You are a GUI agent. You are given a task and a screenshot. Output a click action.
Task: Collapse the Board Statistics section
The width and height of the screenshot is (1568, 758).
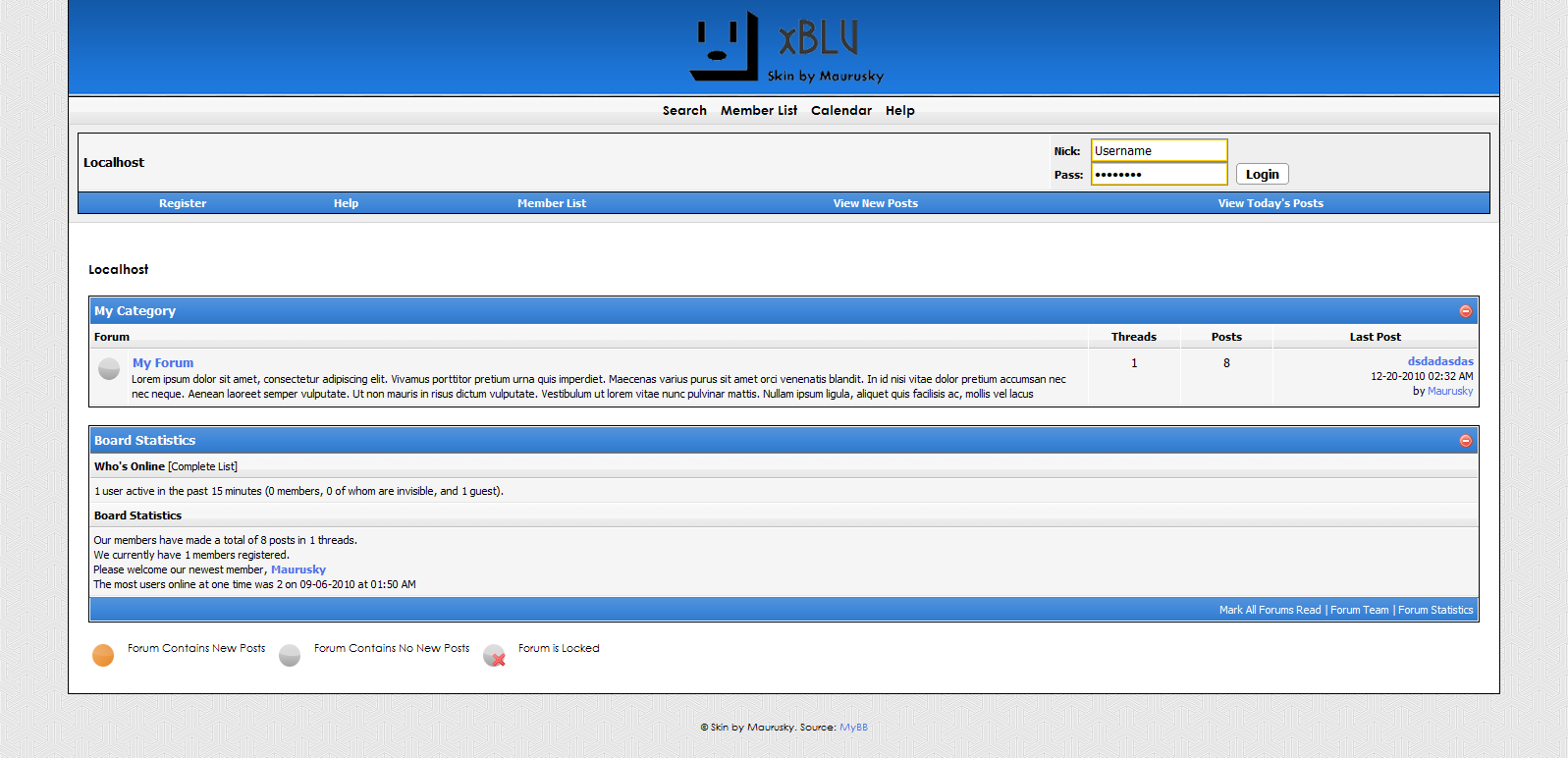tap(1465, 441)
